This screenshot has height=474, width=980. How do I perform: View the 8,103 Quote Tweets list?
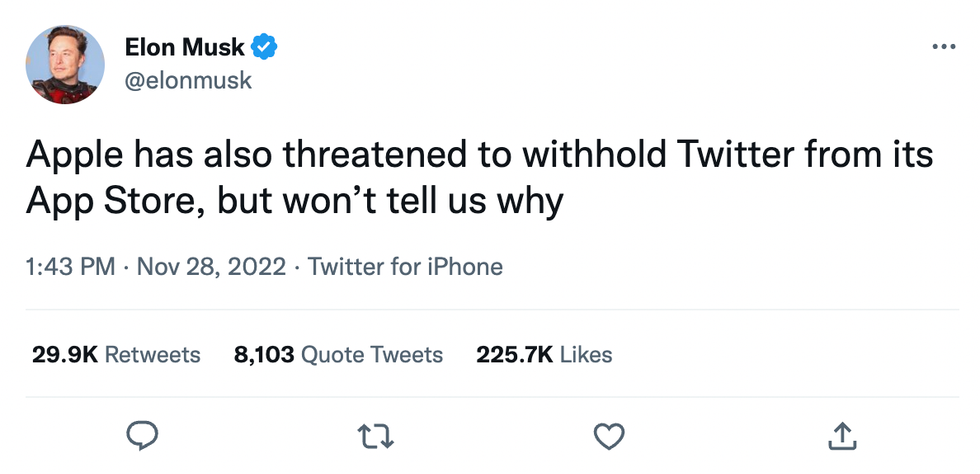(338, 354)
